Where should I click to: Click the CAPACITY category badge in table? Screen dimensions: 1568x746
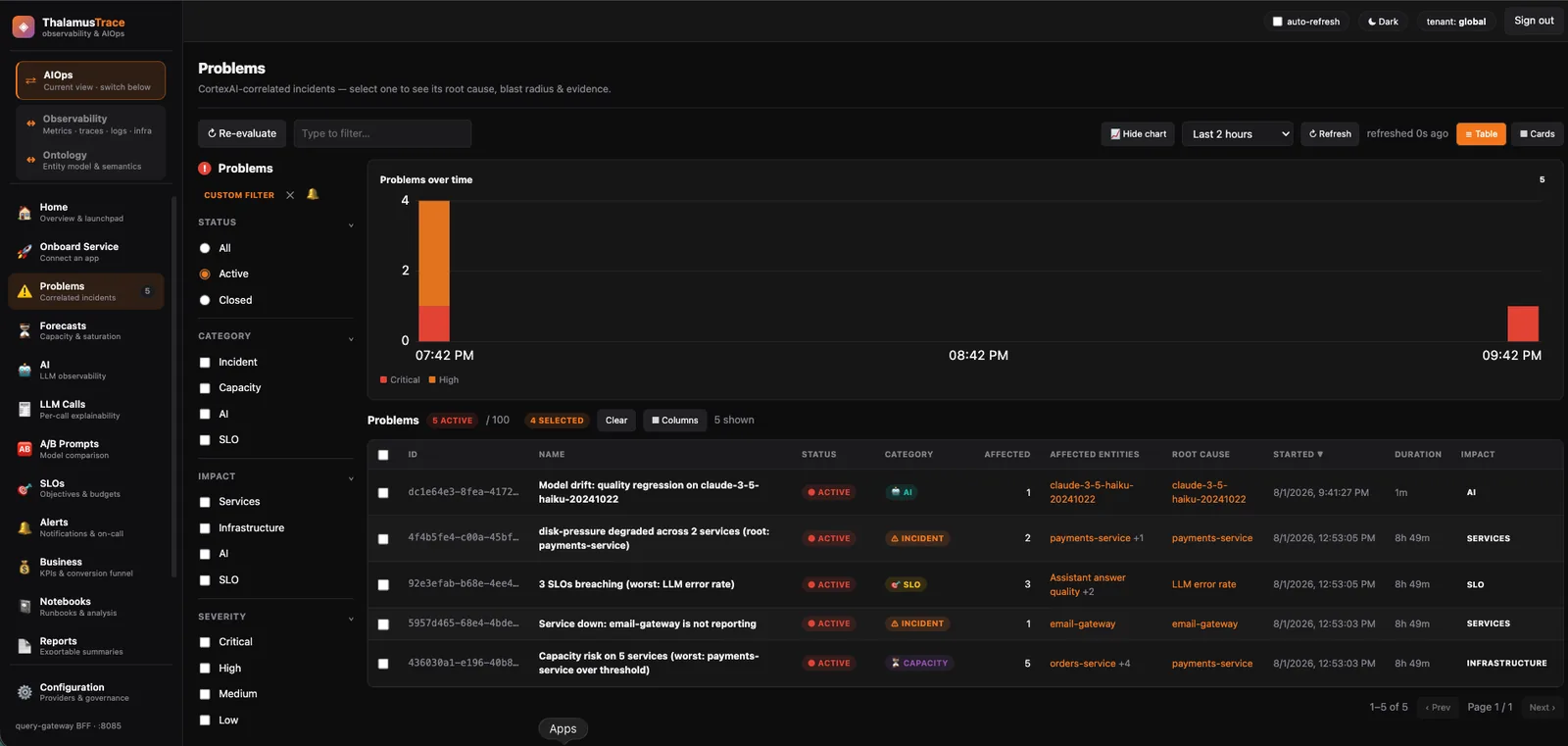pos(919,664)
